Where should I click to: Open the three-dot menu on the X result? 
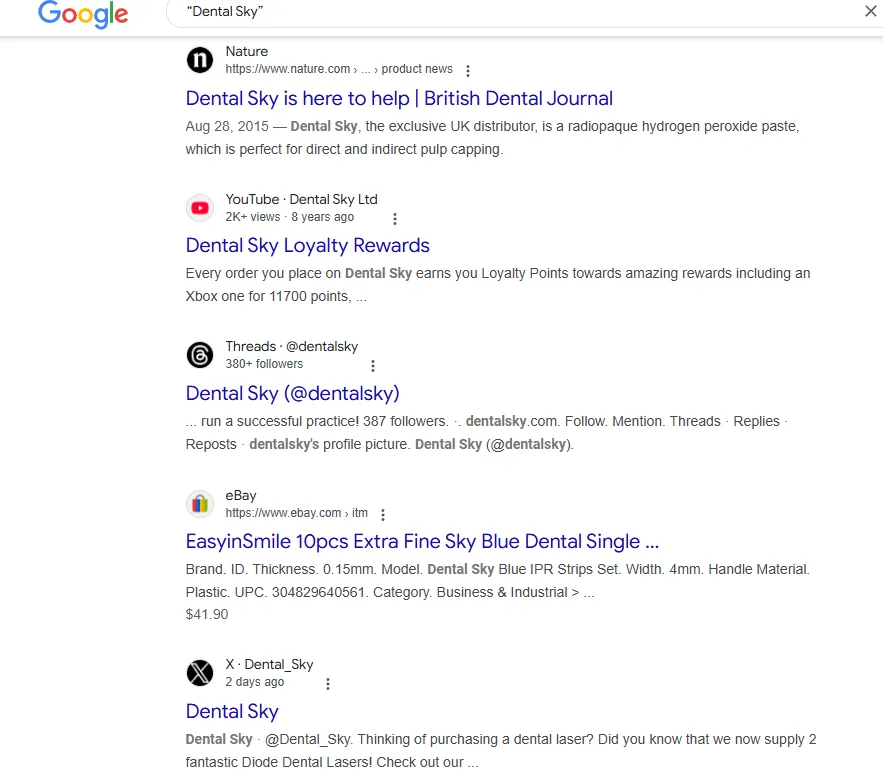tap(328, 684)
